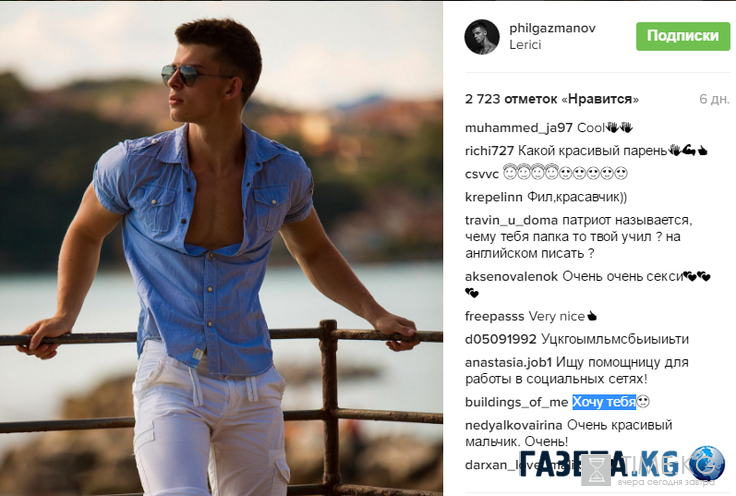Click the freepasss username
The height and width of the screenshot is (496, 736).
[494, 316]
